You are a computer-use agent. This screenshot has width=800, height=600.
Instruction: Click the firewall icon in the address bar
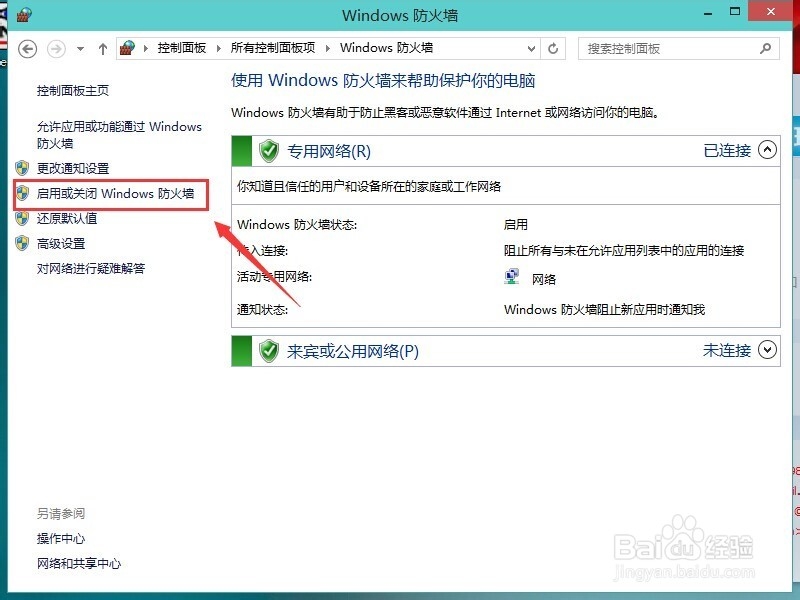point(127,47)
